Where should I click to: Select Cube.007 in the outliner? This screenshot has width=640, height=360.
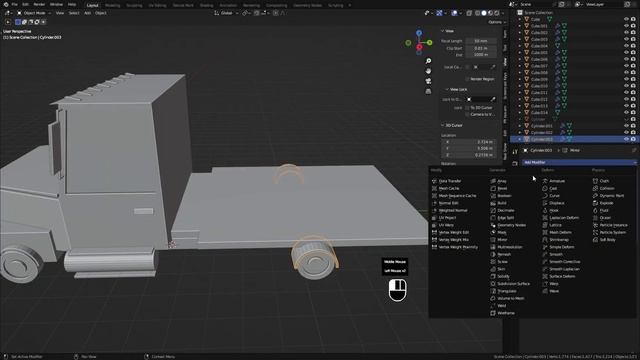click(539, 66)
